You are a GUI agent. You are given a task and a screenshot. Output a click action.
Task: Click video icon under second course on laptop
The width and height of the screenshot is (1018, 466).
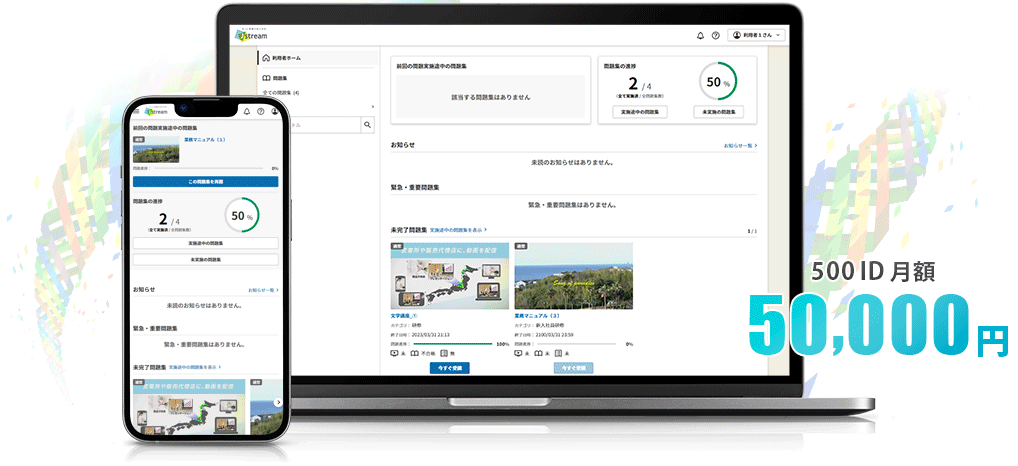coord(517,354)
